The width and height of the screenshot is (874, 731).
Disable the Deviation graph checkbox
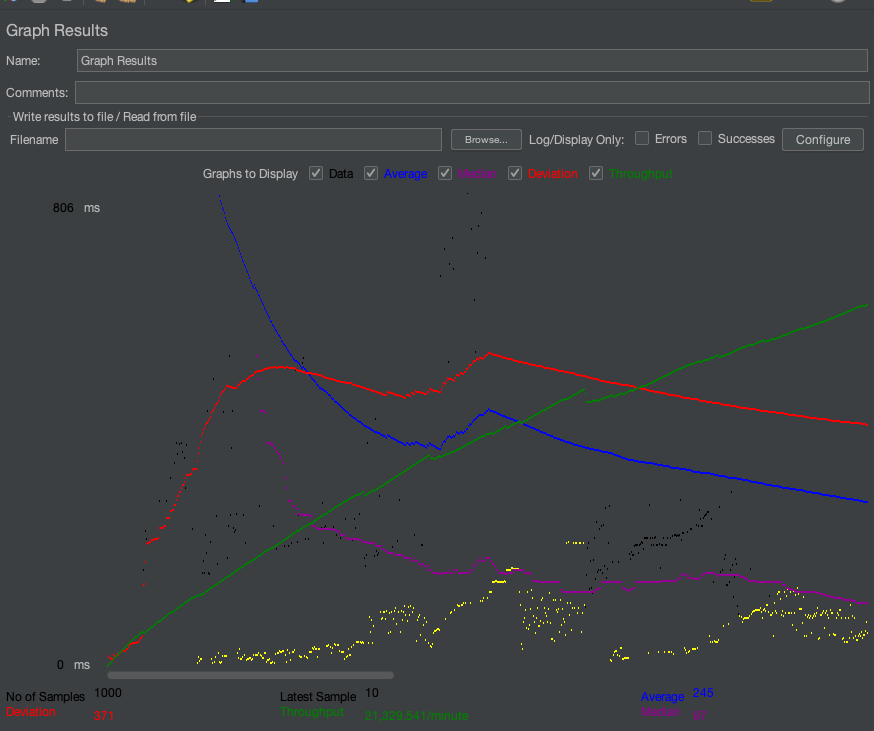click(515, 173)
